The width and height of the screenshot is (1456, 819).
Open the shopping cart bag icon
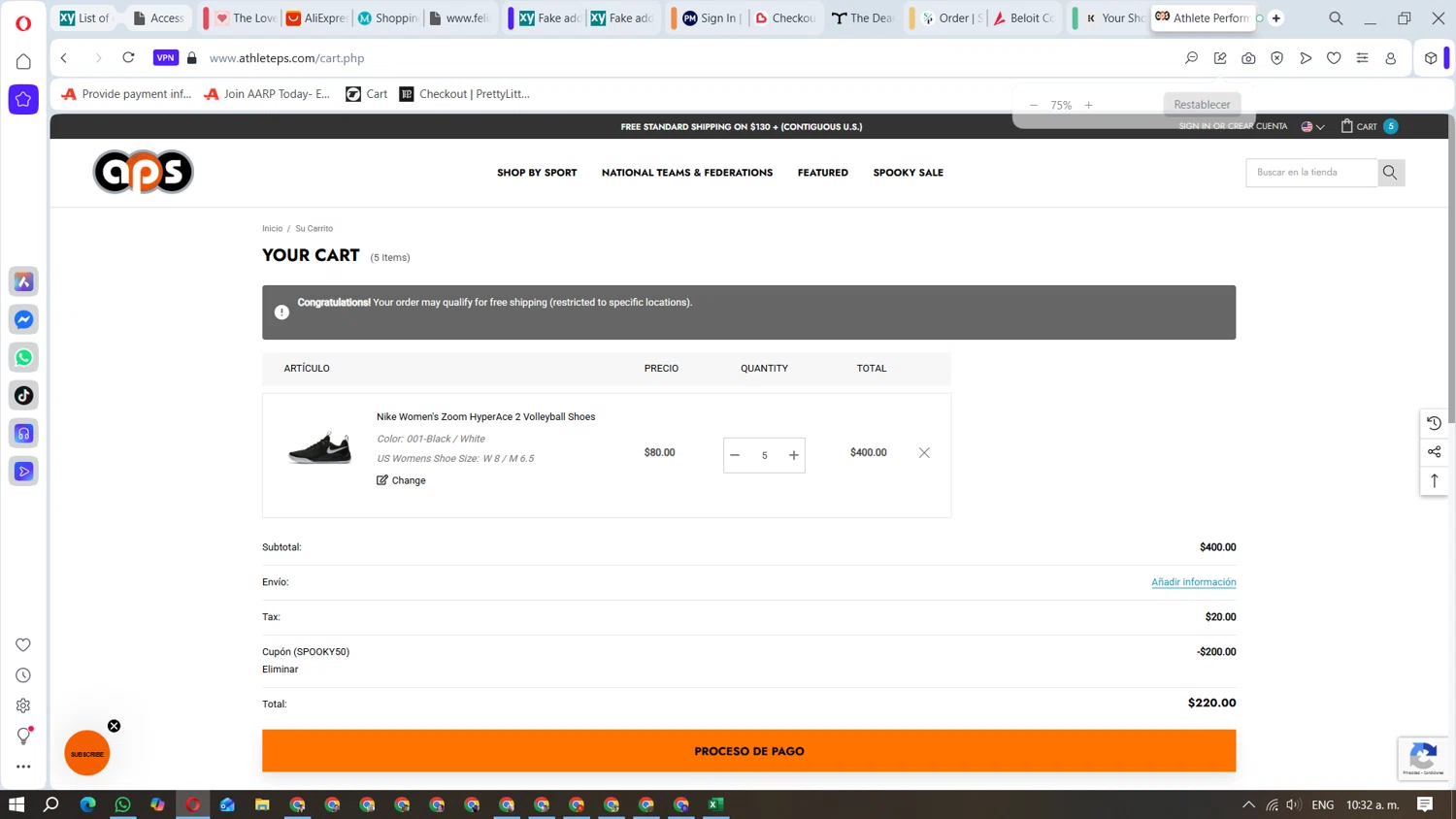tap(1346, 126)
